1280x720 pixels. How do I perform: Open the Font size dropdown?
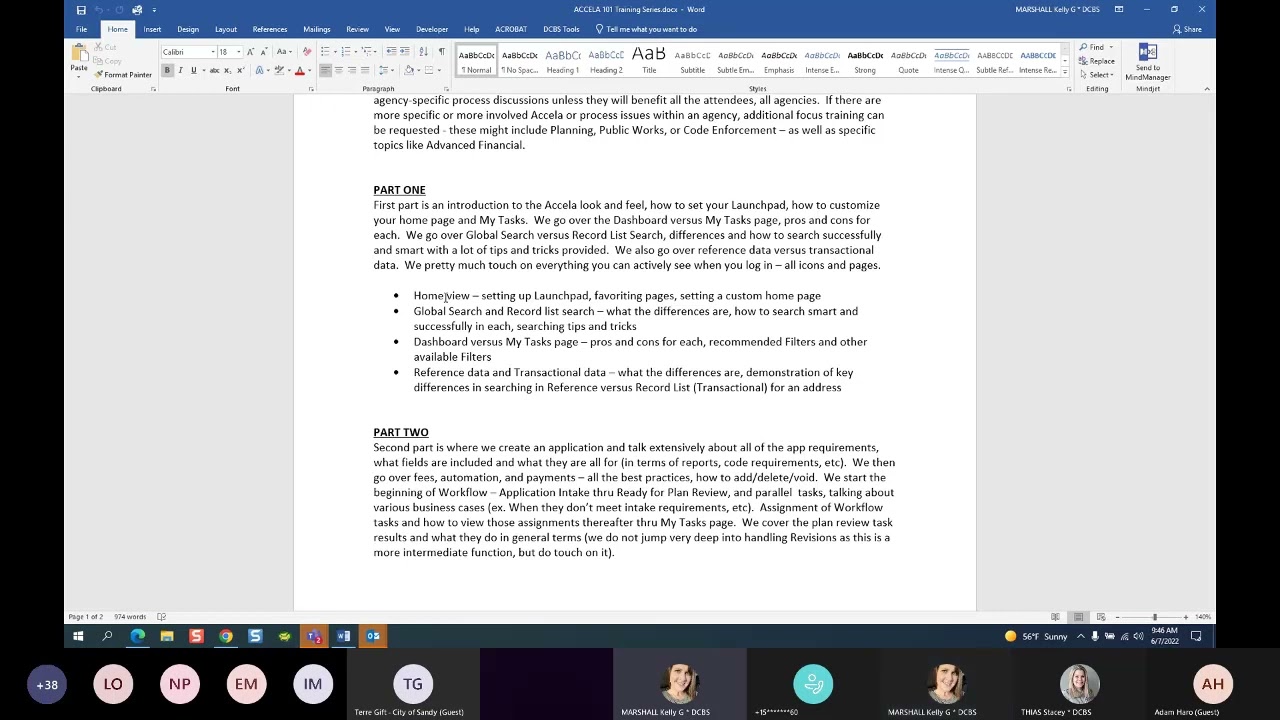(x=239, y=52)
